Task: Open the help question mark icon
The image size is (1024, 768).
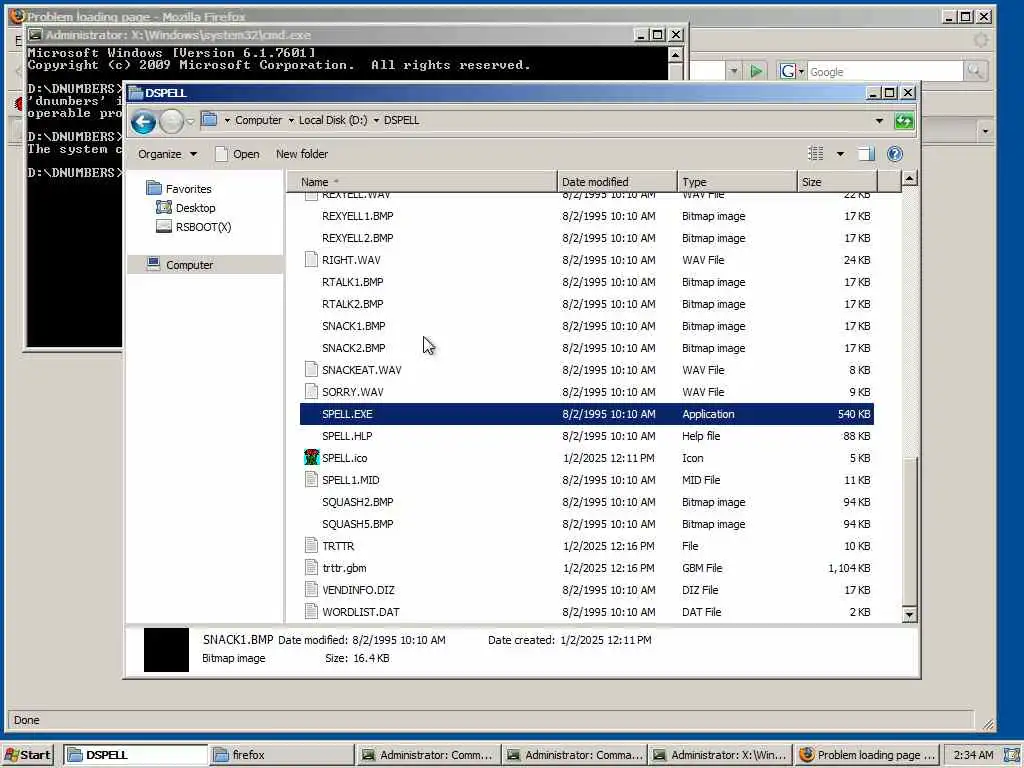Action: click(895, 154)
